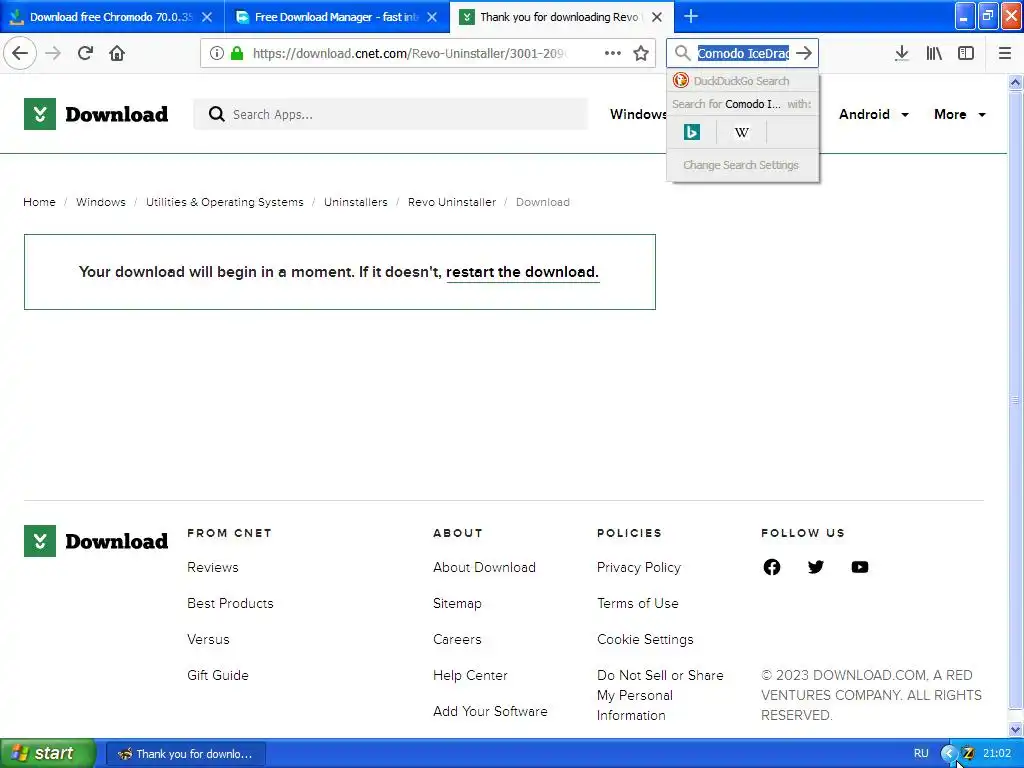Screen dimensions: 1024x768
Task: Close the Revo download tab
Action: [657, 17]
